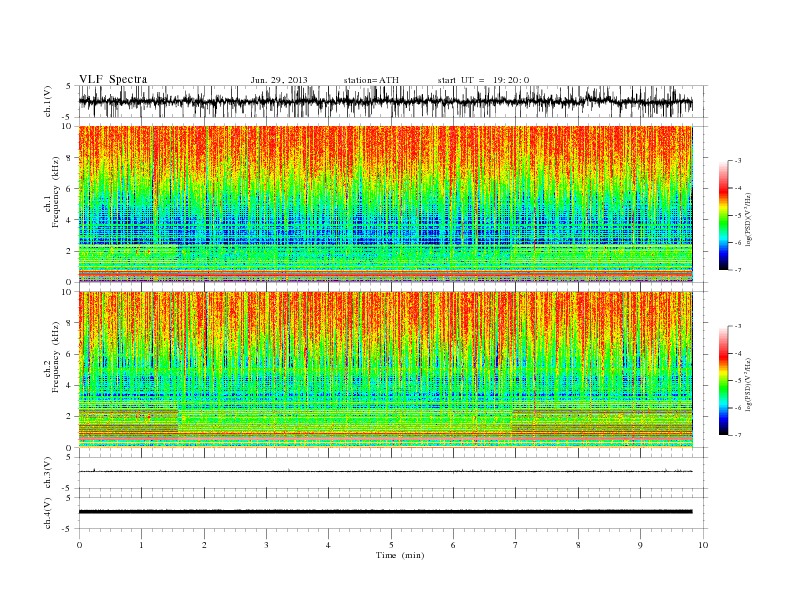Click inside the ch.2 spectrogram panel
Screen dimensions: 792x612
tap(385, 370)
